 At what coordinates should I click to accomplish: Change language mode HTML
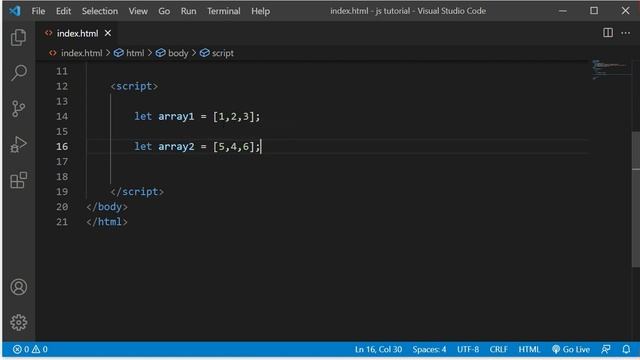pyautogui.click(x=529, y=349)
